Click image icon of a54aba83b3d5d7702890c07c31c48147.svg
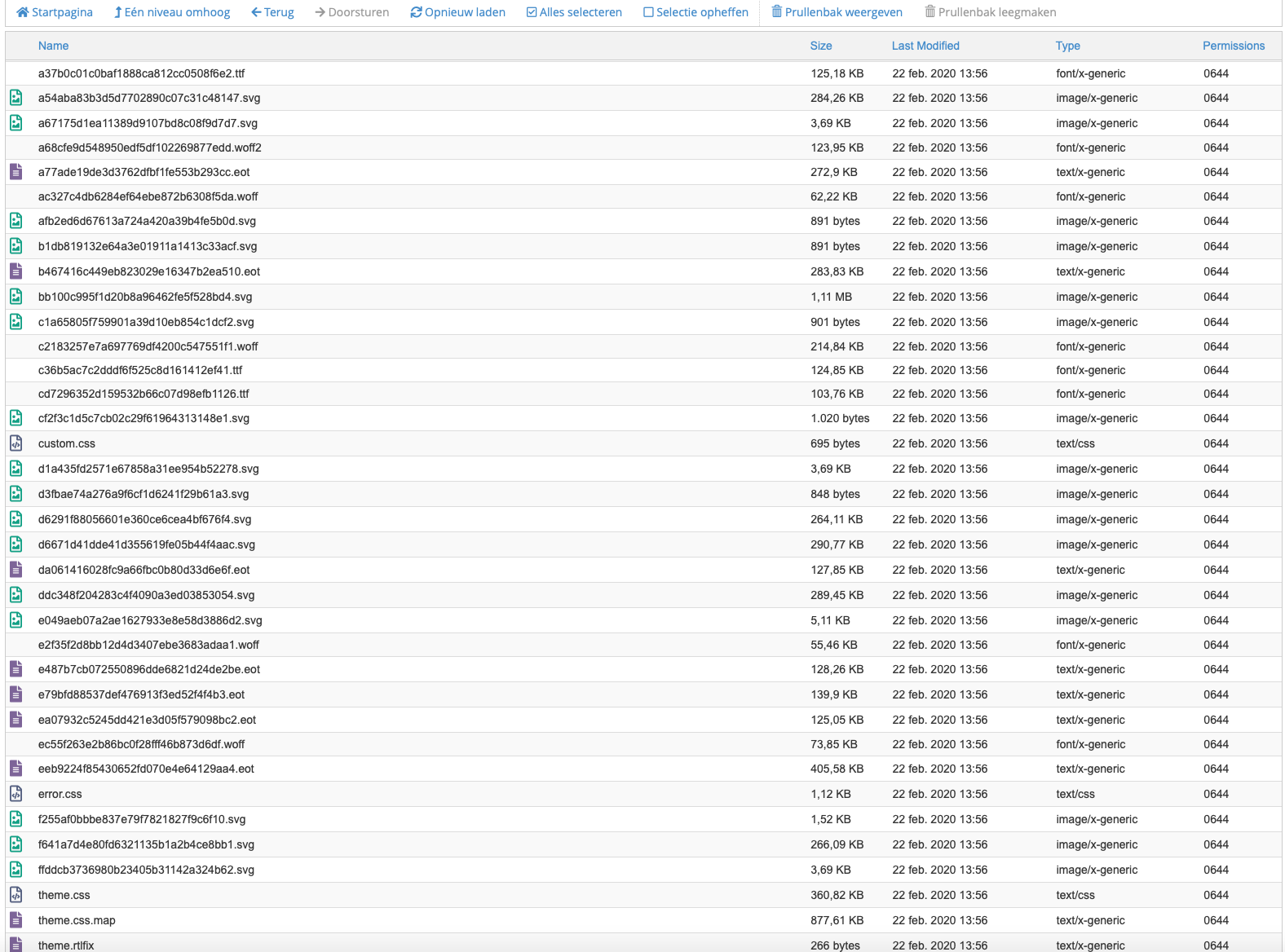This screenshot has width=1285, height=952. pos(15,98)
